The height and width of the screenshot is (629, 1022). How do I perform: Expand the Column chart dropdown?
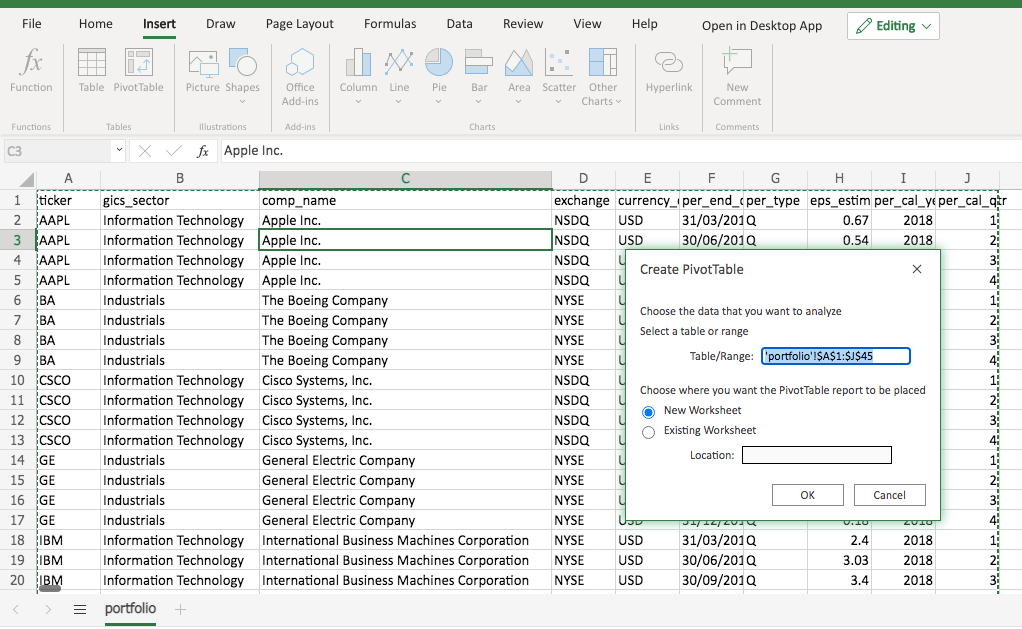(358, 101)
